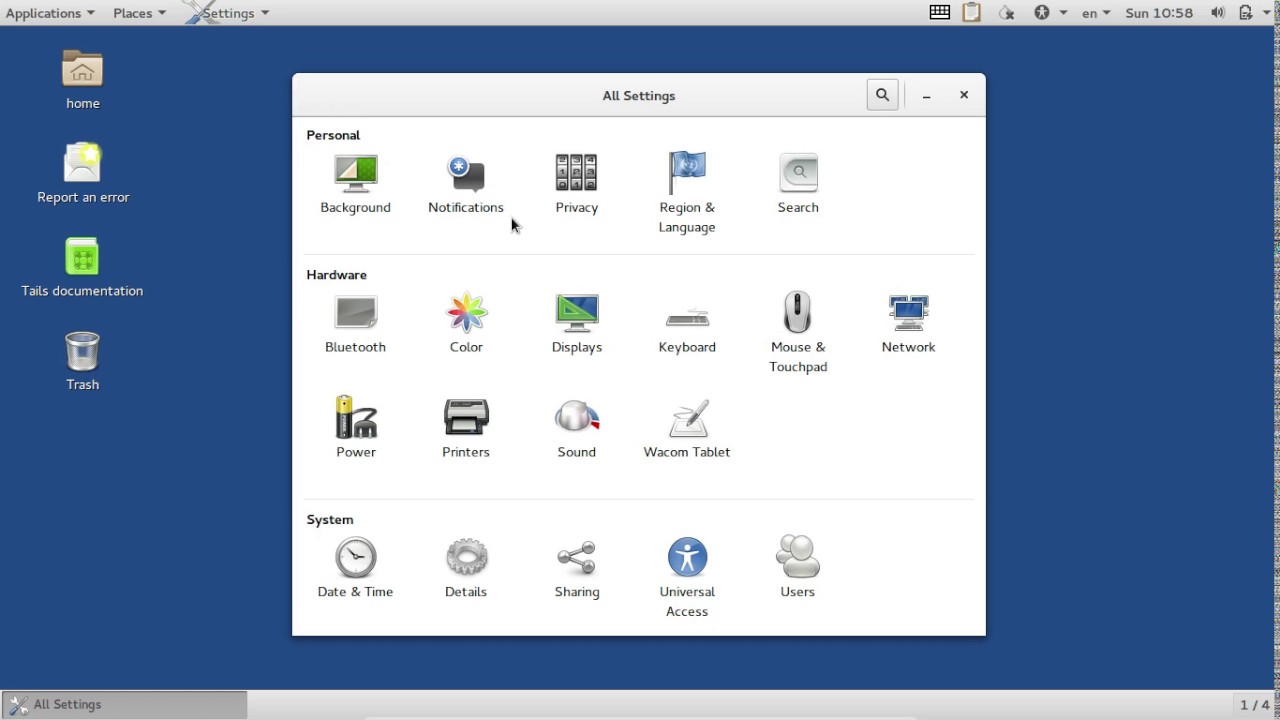Image resolution: width=1280 pixels, height=720 pixels.
Task: Open the Trash on the desktop
Action: [82, 361]
